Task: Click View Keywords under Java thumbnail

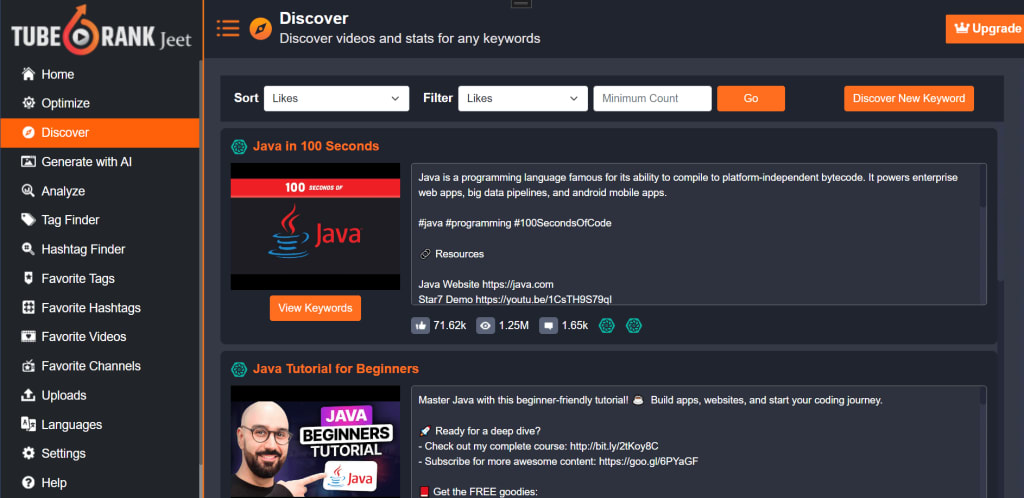Action: click(x=315, y=308)
